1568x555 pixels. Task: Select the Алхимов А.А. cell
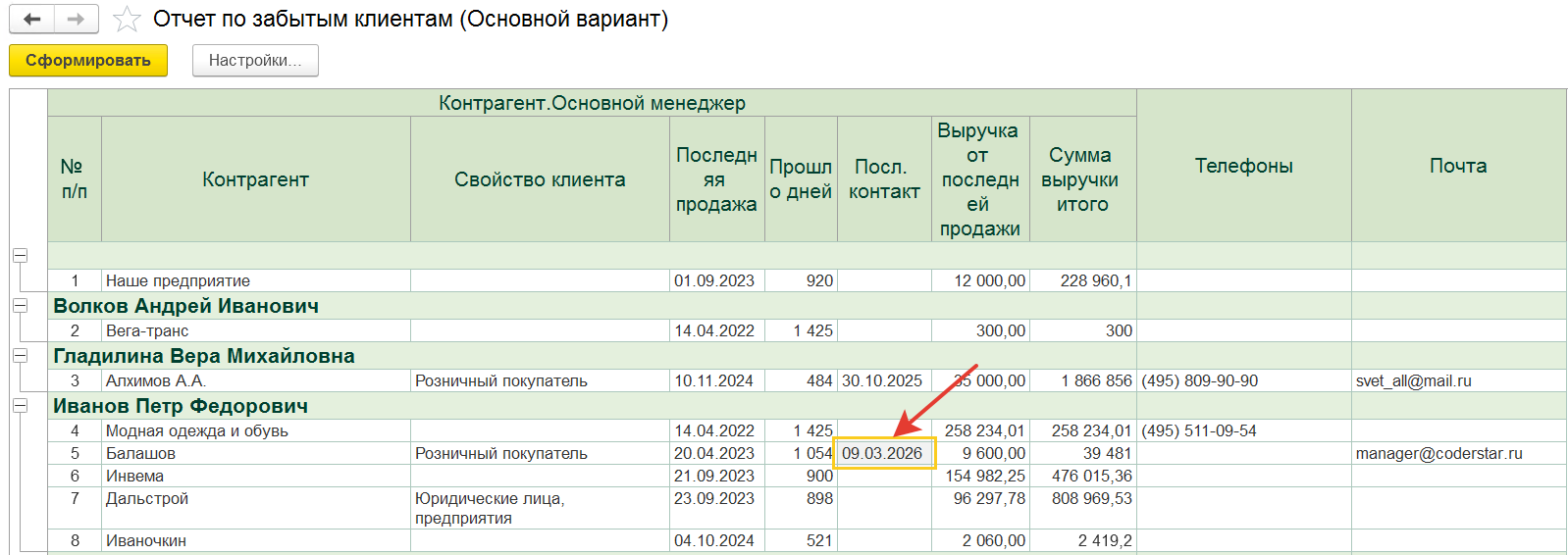(x=255, y=380)
